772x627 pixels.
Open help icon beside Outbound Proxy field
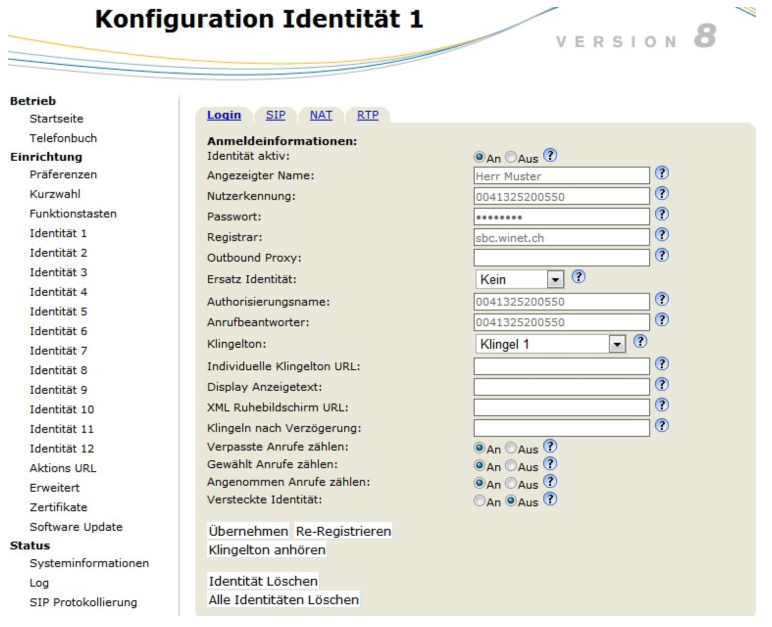pos(662,255)
